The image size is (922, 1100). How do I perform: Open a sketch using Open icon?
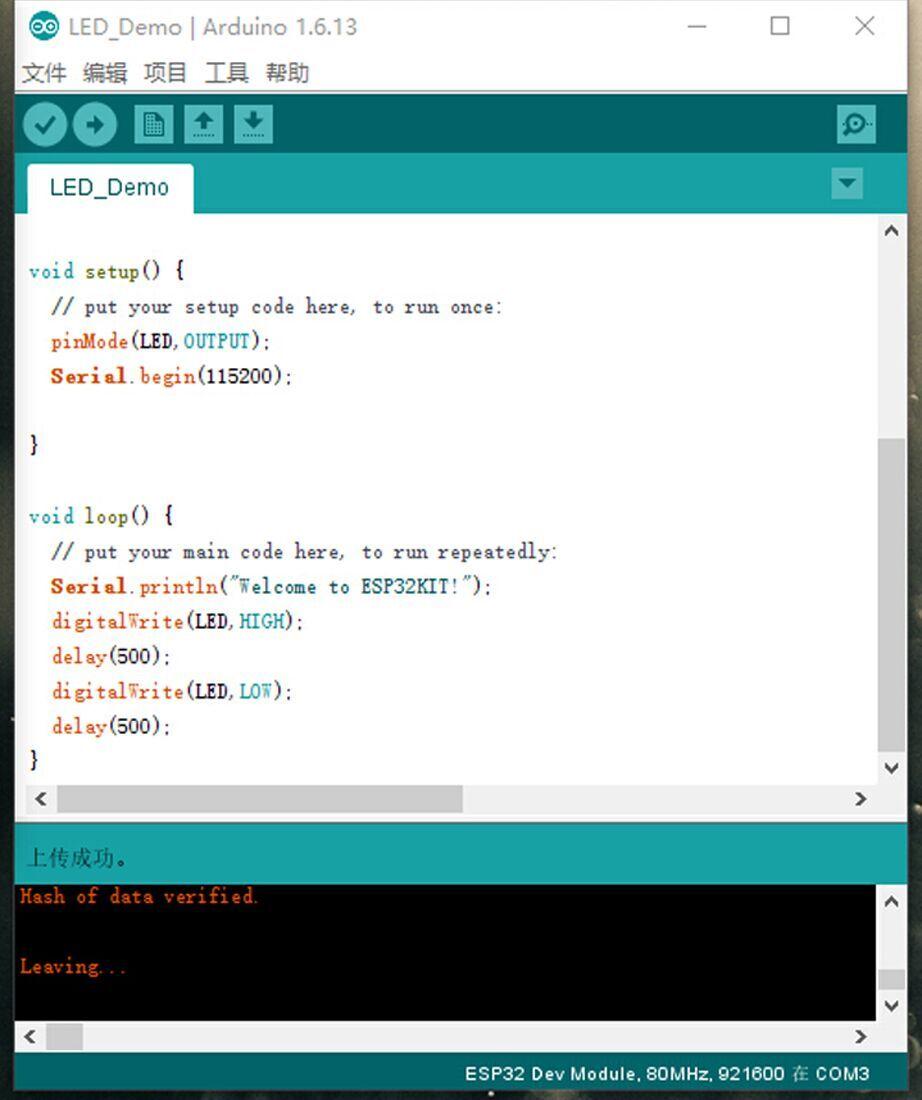point(203,125)
